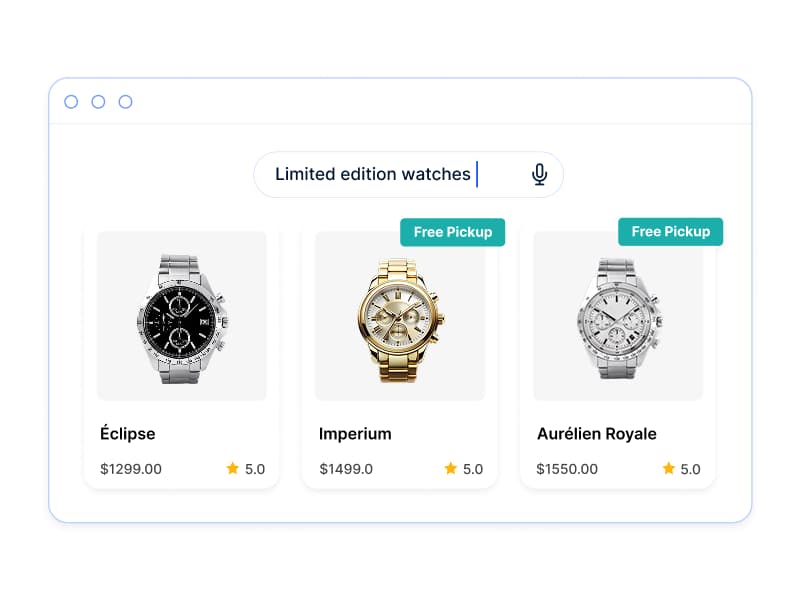Click the $1550.00 price label
This screenshot has height=600, width=800.
pyautogui.click(x=567, y=469)
